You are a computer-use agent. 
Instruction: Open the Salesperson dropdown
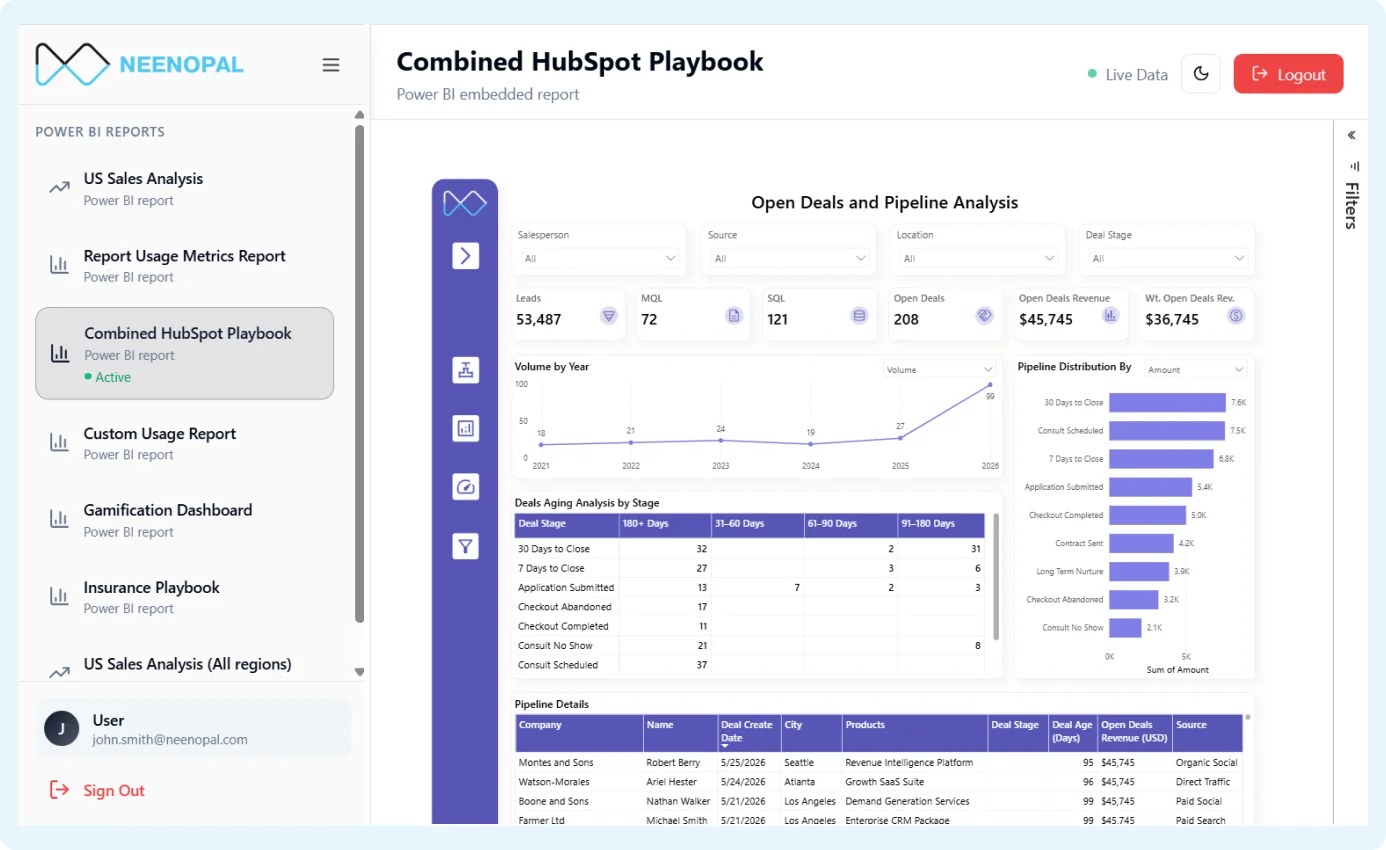[599, 258]
